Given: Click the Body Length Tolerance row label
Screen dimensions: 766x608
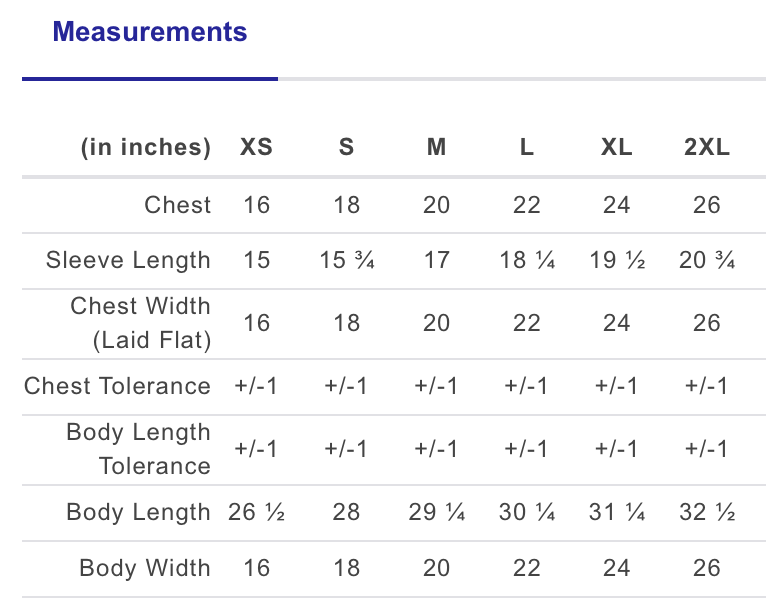Looking at the screenshot, I should click(x=139, y=449).
